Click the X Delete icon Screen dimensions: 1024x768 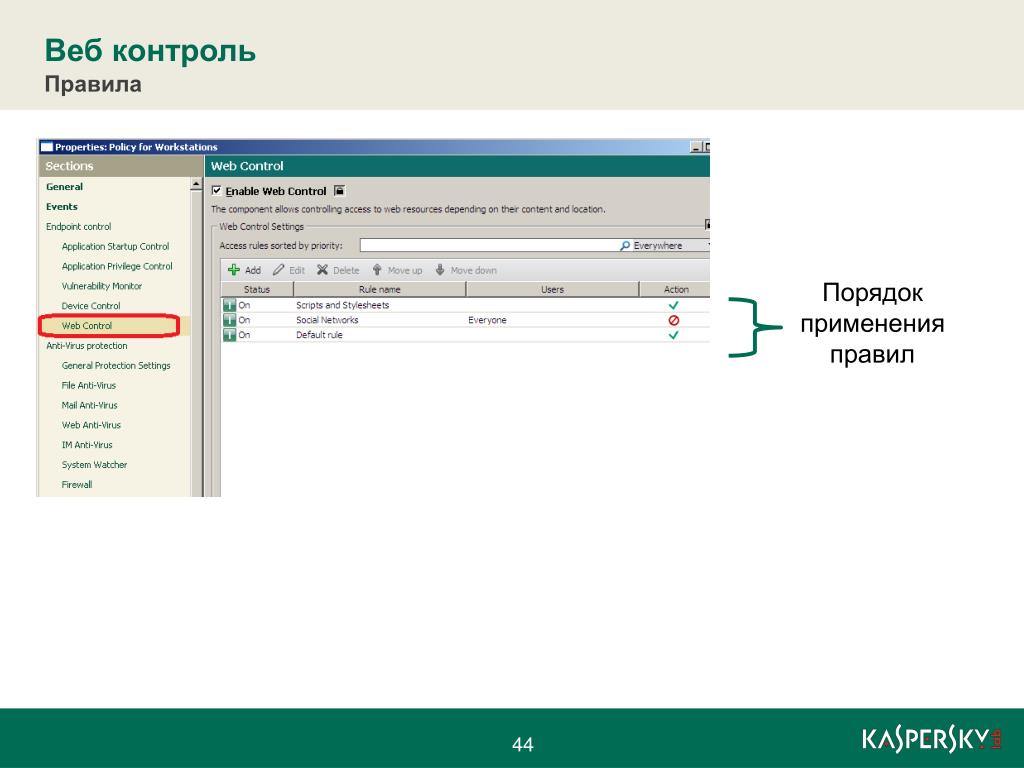(x=322, y=270)
